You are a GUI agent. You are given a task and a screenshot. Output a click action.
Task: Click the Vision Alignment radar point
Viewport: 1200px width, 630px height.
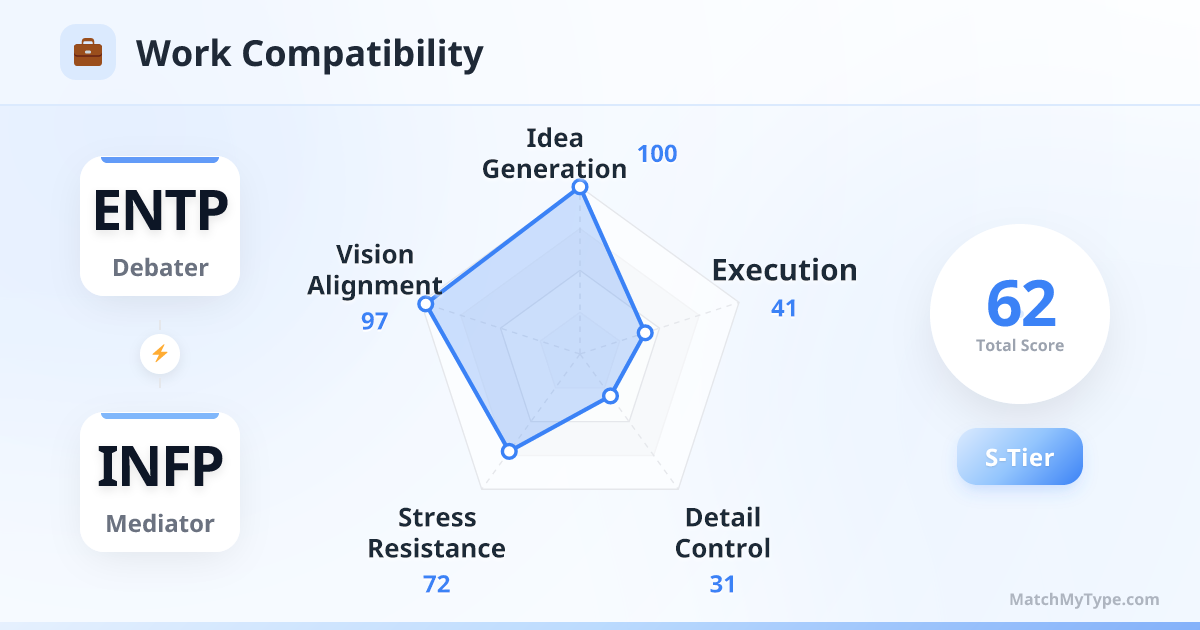(425, 304)
